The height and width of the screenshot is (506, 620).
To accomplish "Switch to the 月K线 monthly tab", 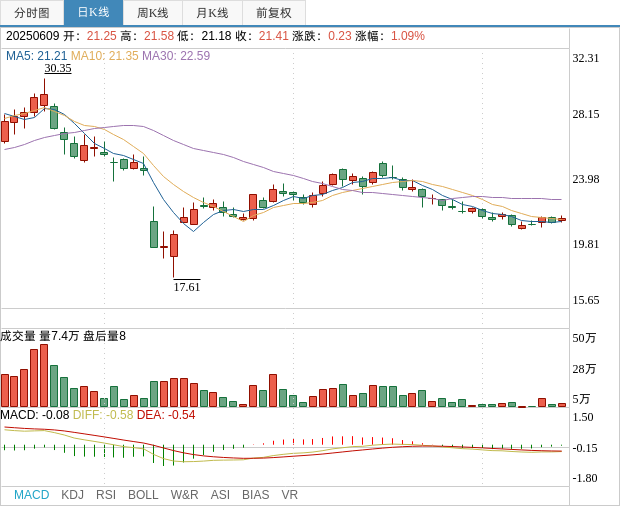I will 212,13.
